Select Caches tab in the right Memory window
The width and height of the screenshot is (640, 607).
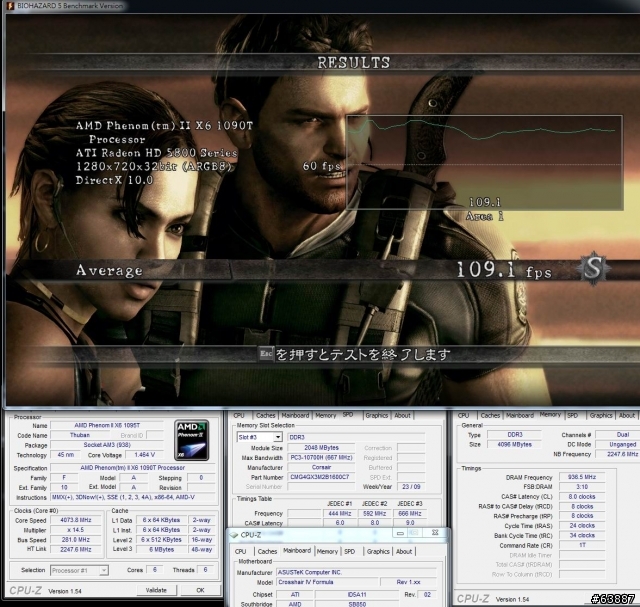[x=490, y=416]
